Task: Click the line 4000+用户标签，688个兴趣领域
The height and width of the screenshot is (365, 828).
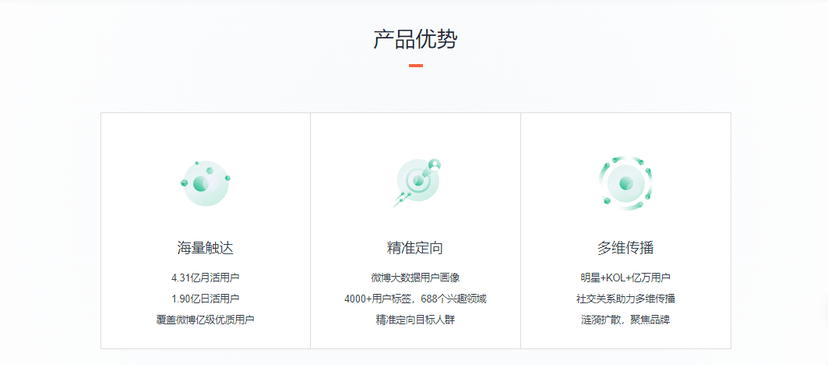Action: (415, 298)
